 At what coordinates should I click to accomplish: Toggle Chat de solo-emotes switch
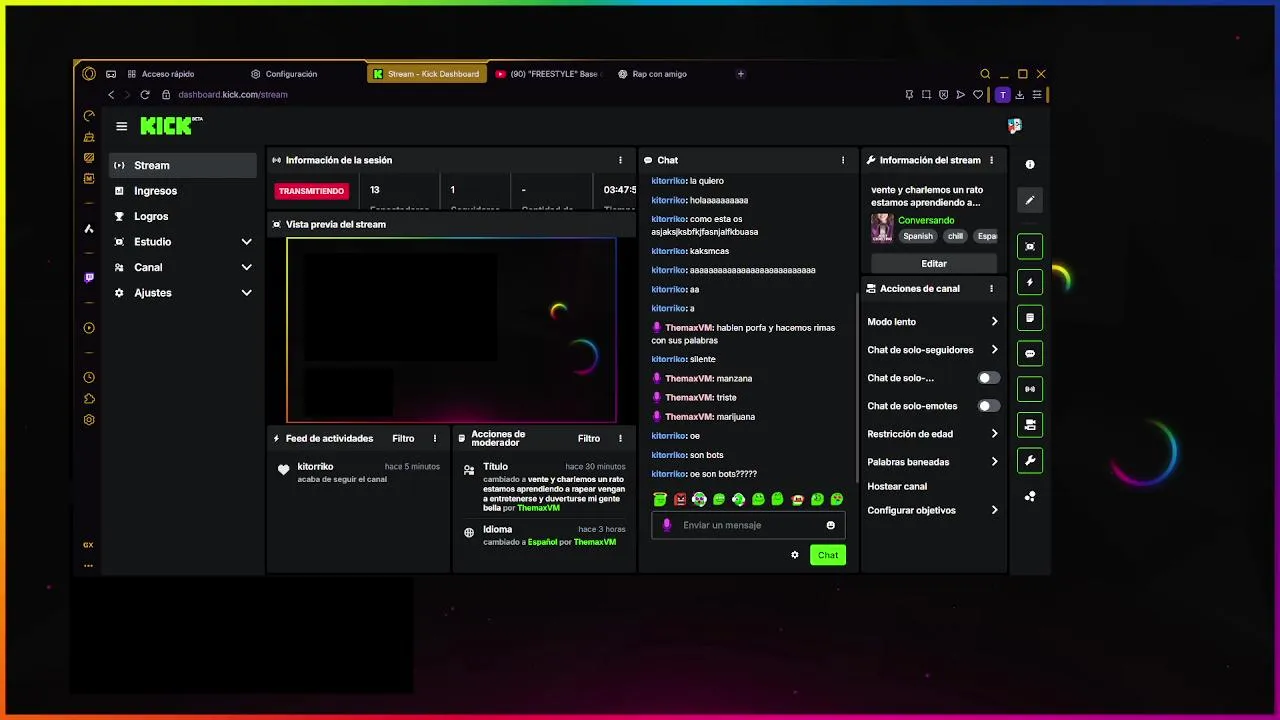[x=988, y=406]
